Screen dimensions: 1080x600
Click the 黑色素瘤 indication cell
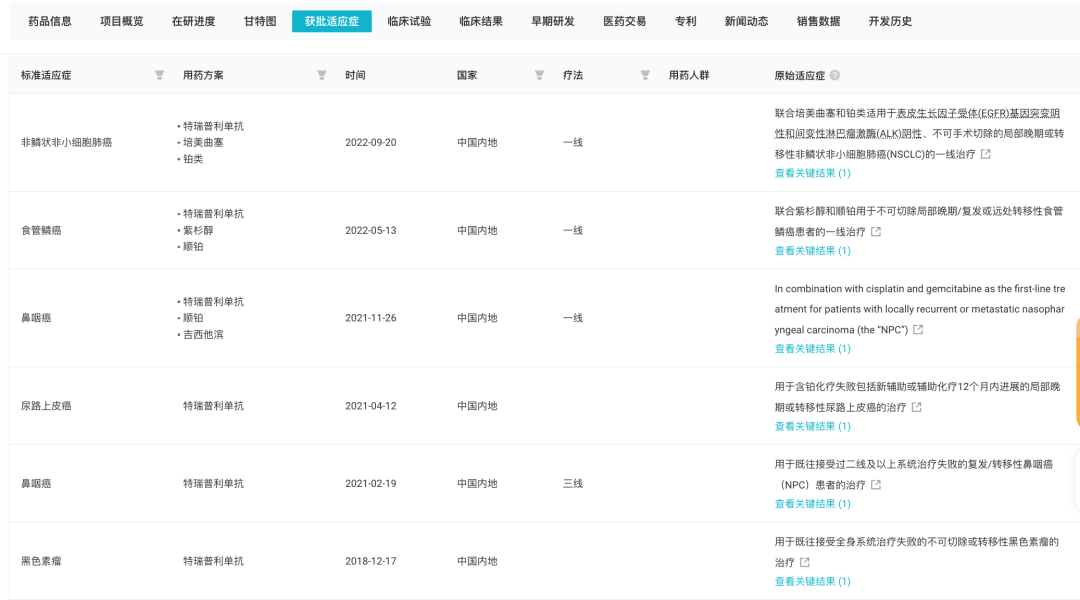pos(41,561)
